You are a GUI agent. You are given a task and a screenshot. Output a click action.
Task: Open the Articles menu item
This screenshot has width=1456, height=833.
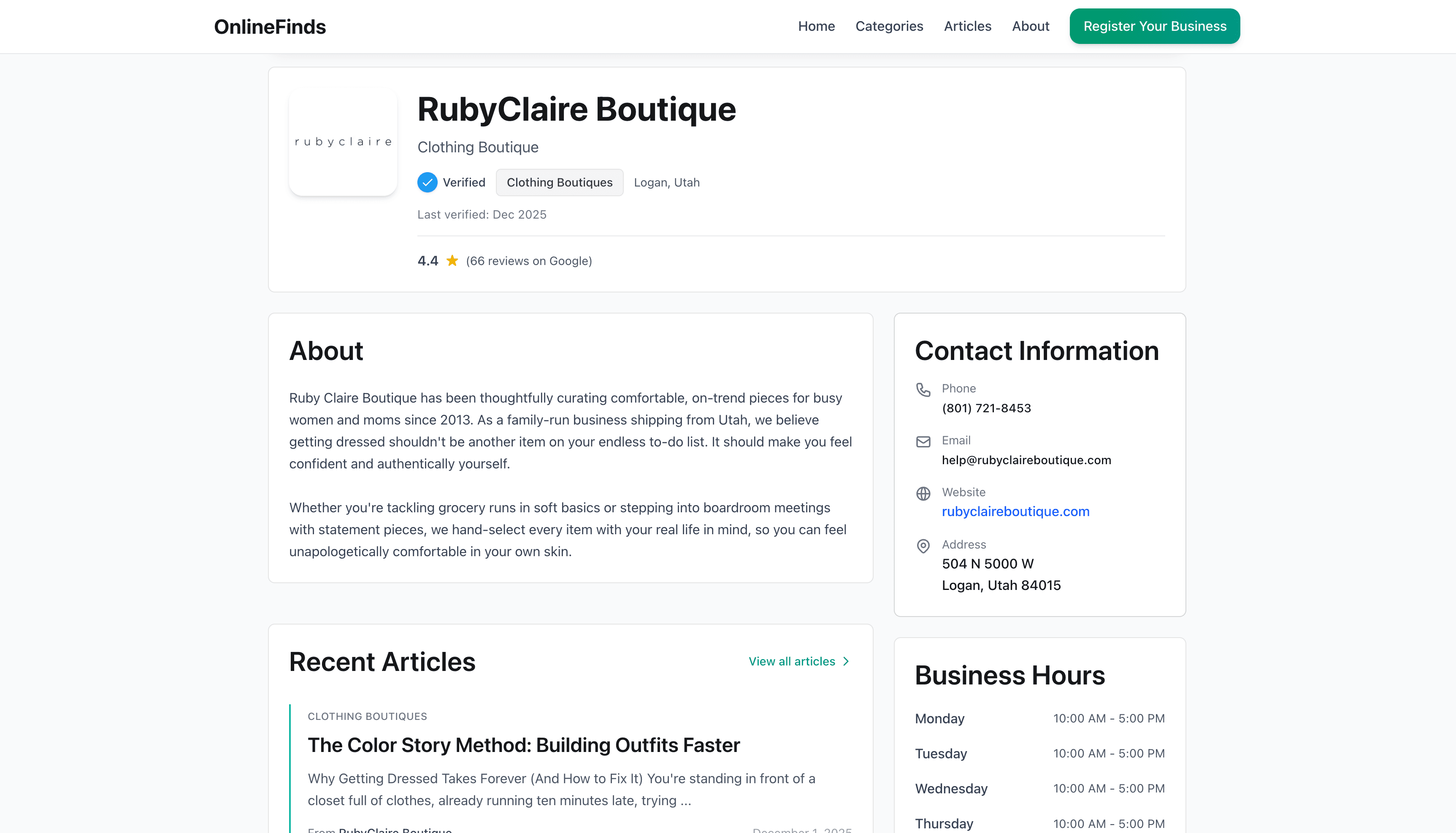click(967, 26)
